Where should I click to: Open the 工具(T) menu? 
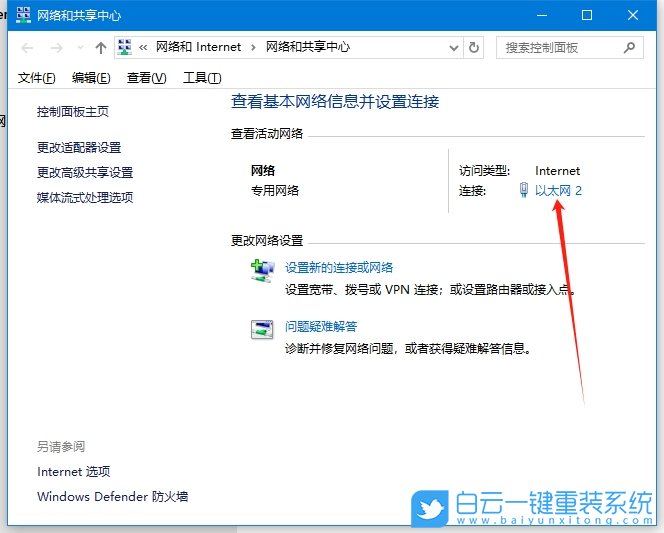pyautogui.click(x=202, y=78)
